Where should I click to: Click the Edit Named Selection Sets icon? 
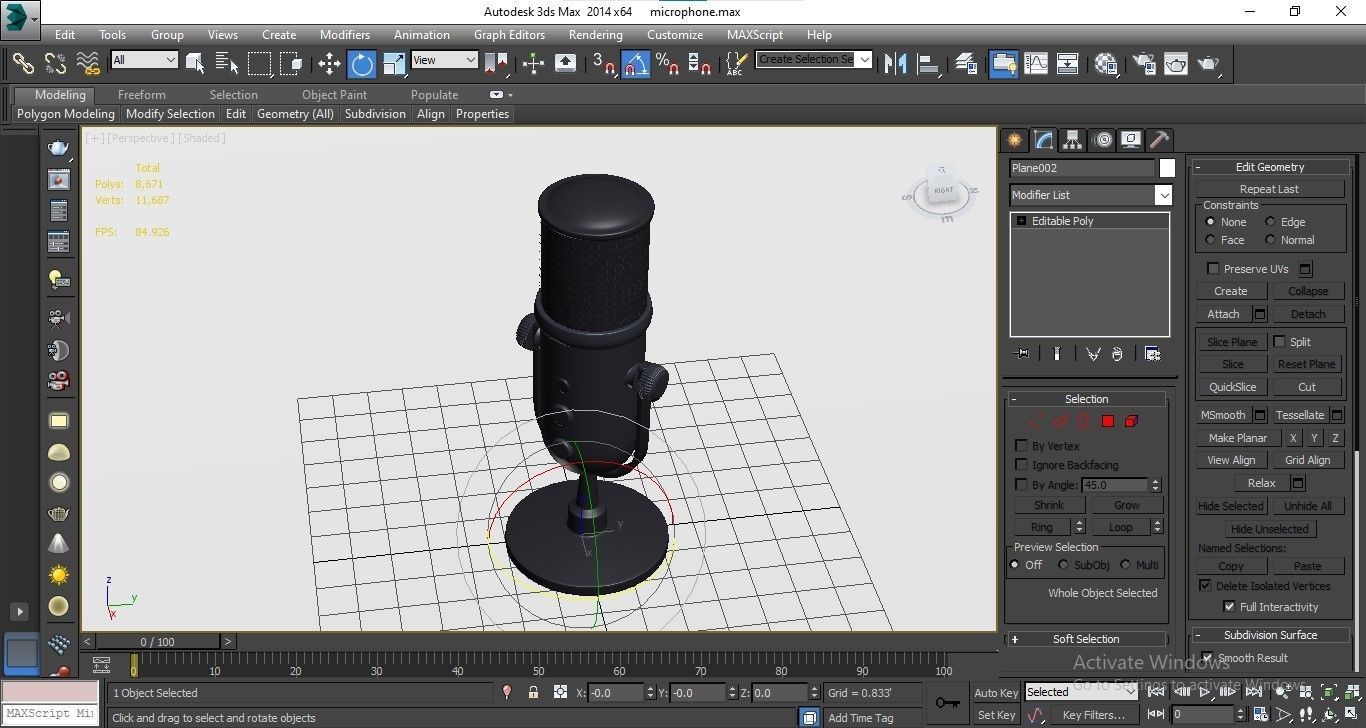pyautogui.click(x=735, y=63)
